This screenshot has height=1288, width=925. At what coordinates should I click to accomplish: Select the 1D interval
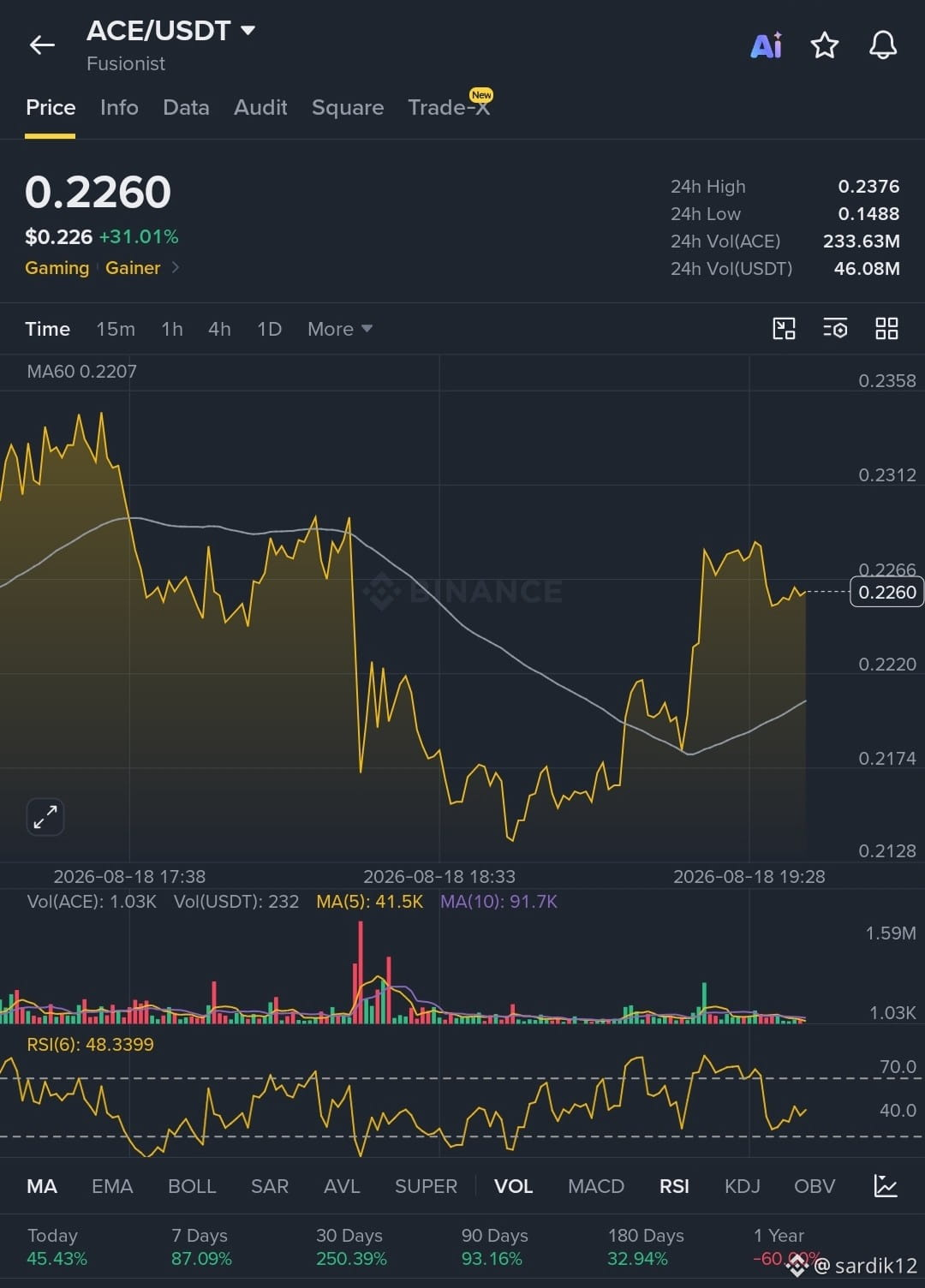(x=269, y=329)
